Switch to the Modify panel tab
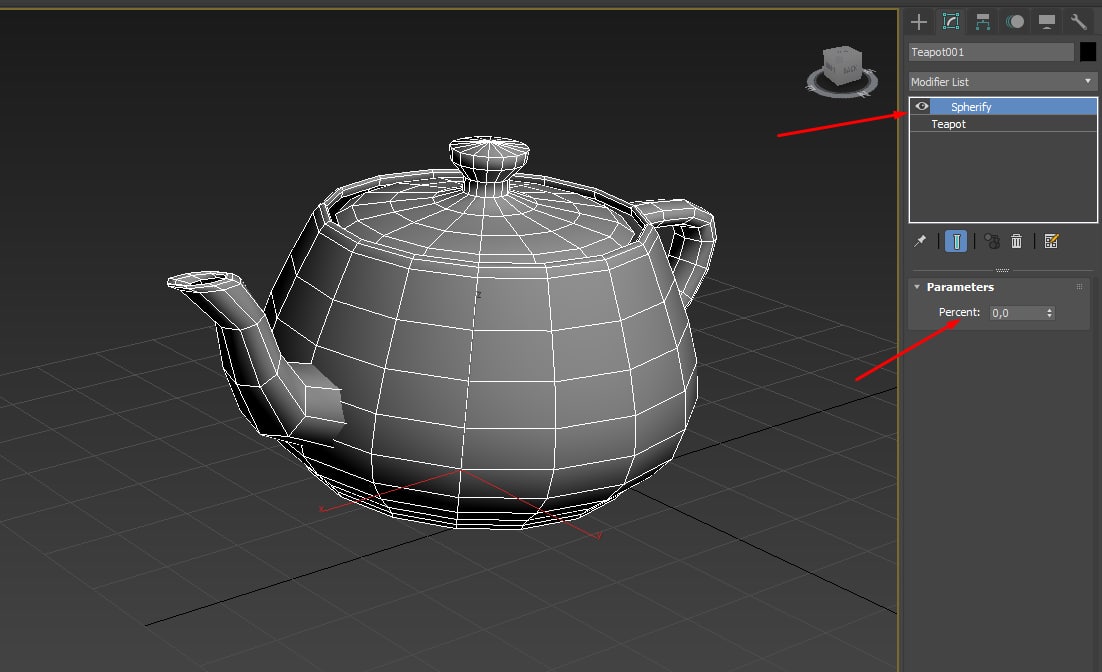This screenshot has width=1102, height=672. [951, 22]
